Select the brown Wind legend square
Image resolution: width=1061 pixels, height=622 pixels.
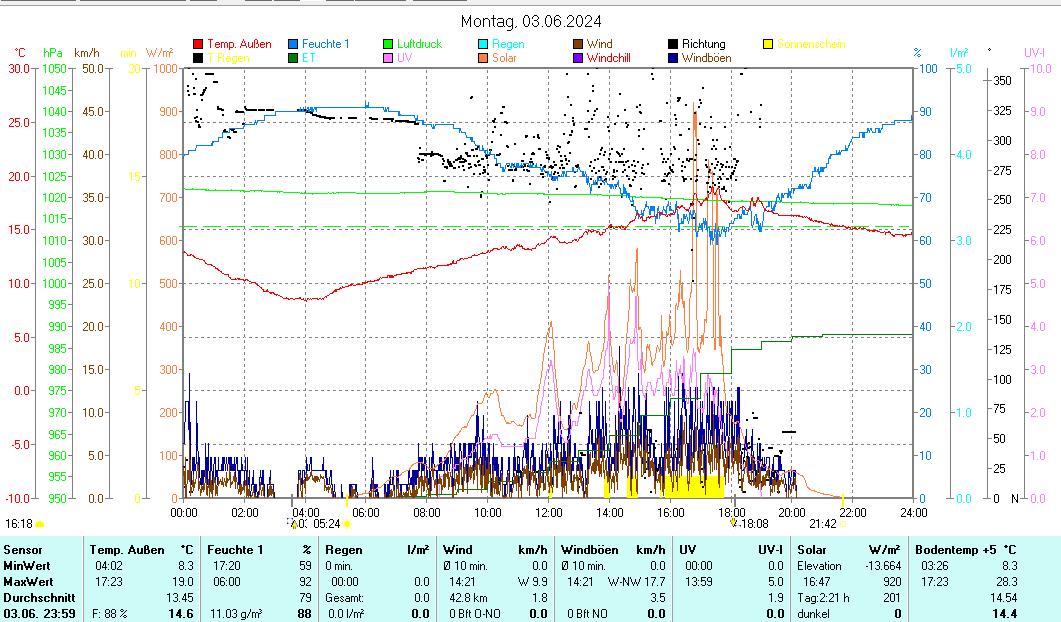click(x=579, y=44)
